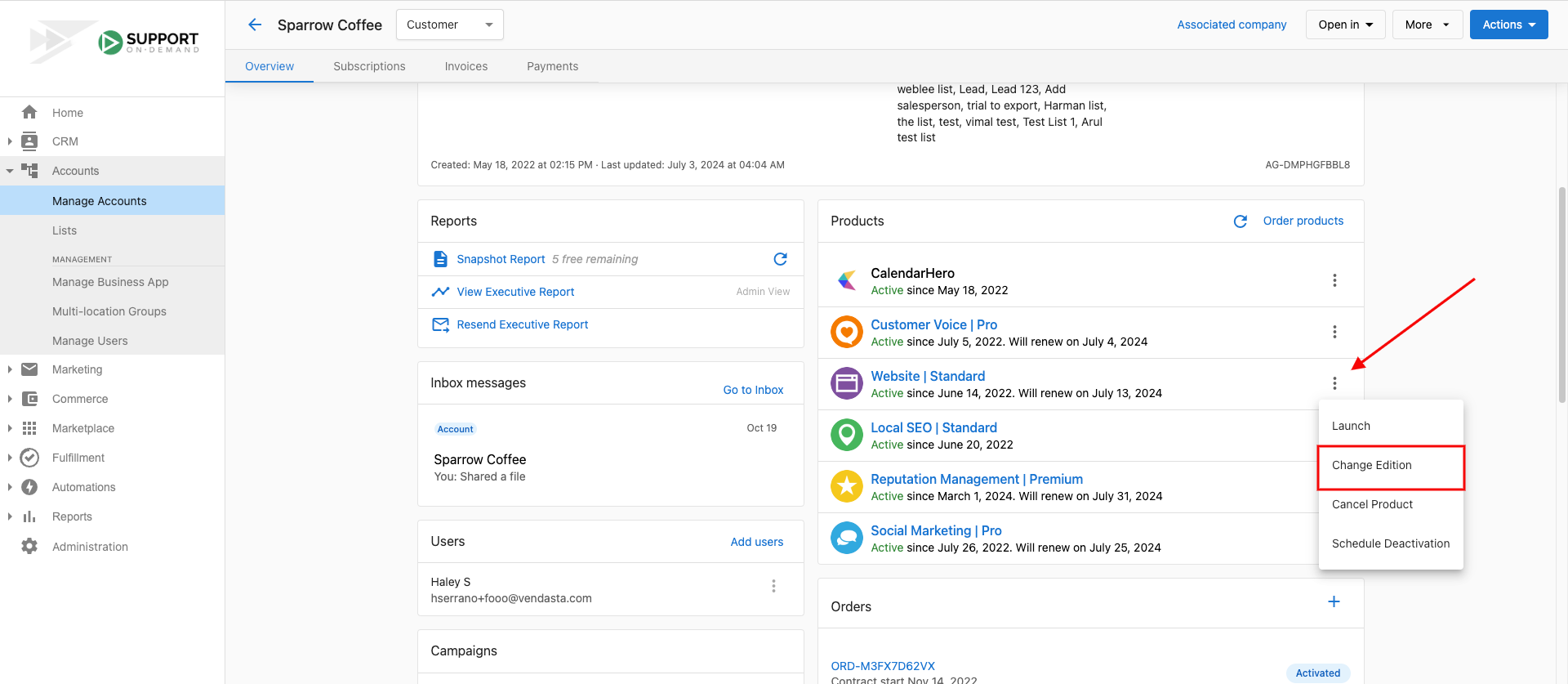Image resolution: width=1568 pixels, height=684 pixels.
Task: Click the Social Marketing chat logo
Action: click(x=847, y=538)
